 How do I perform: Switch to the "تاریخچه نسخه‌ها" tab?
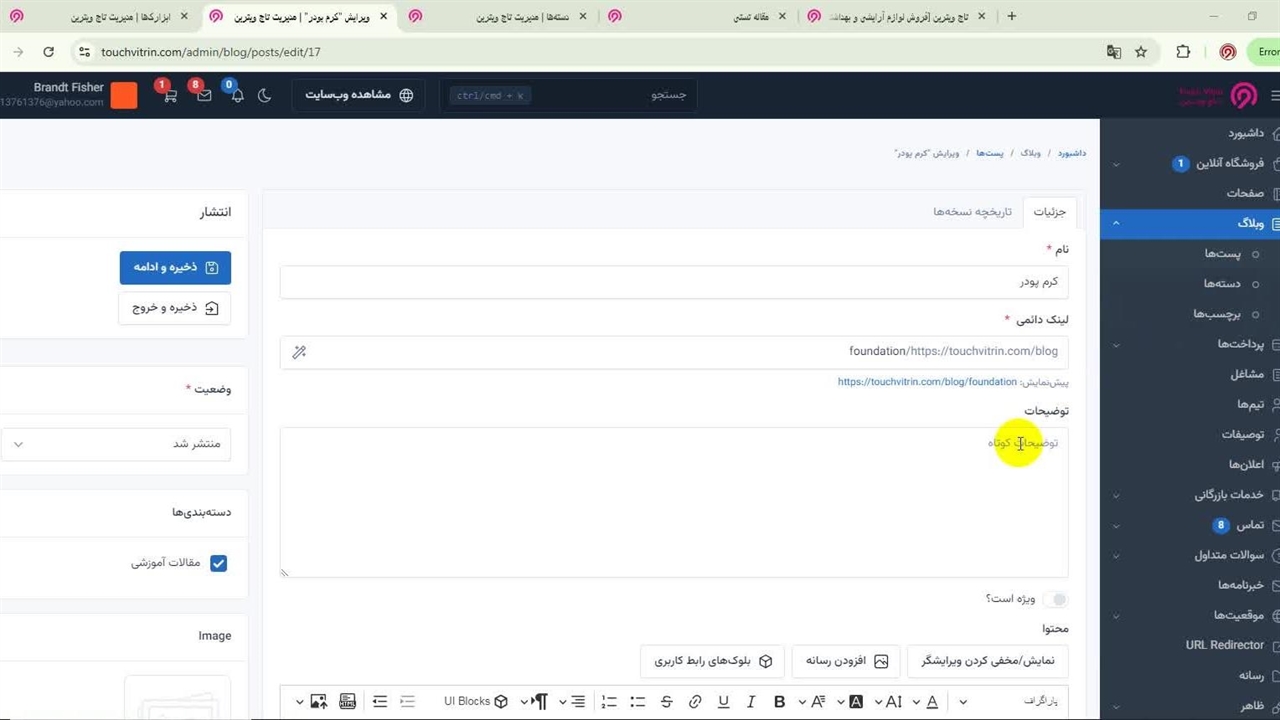pos(972,212)
